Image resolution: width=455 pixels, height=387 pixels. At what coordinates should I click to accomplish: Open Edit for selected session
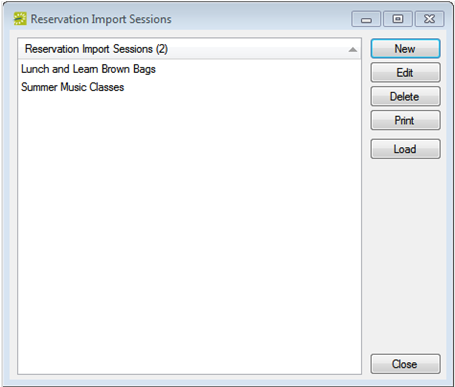(405, 72)
